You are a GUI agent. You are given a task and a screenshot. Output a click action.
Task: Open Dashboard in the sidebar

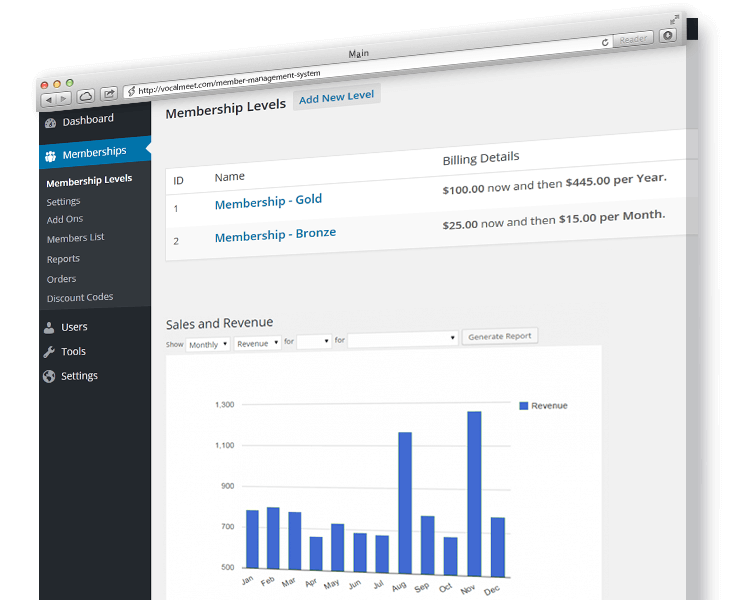point(88,120)
